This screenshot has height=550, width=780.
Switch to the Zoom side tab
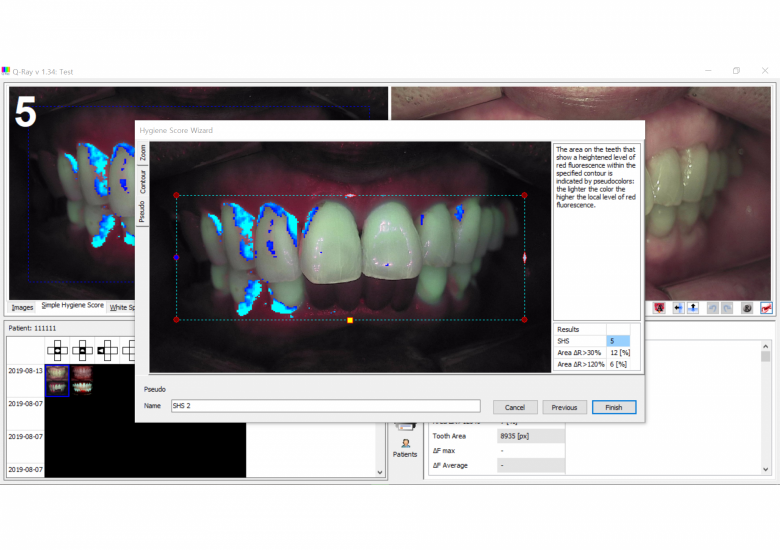click(x=142, y=153)
